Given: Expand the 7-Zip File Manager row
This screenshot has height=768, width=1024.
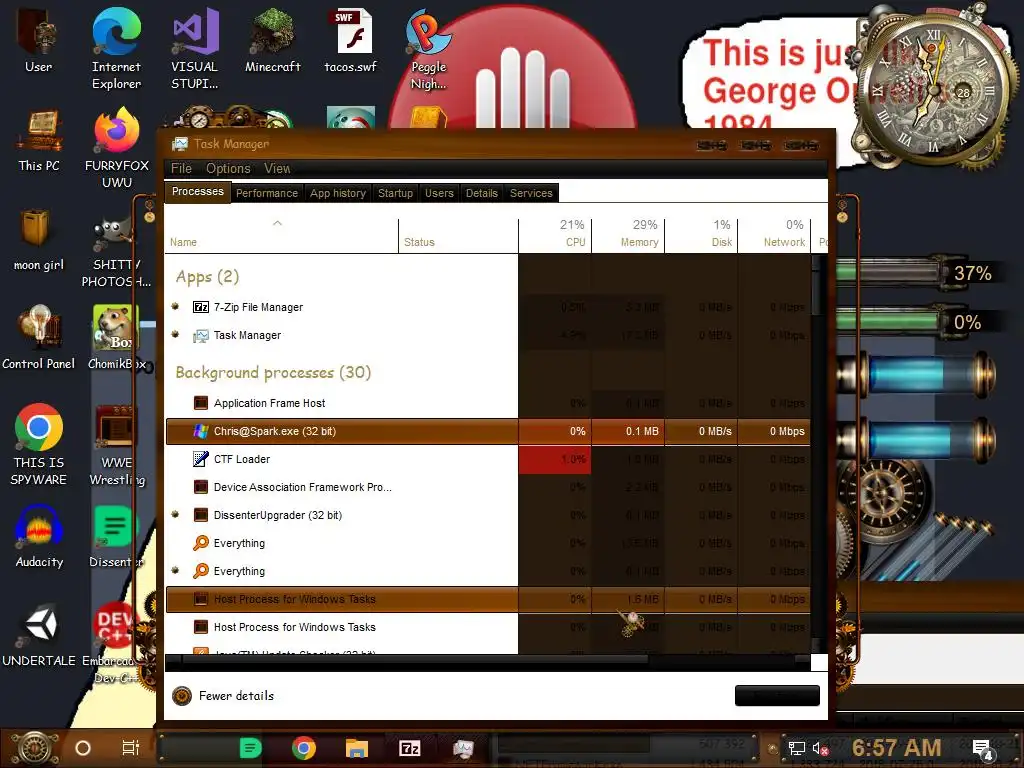Looking at the screenshot, I should tap(175, 306).
